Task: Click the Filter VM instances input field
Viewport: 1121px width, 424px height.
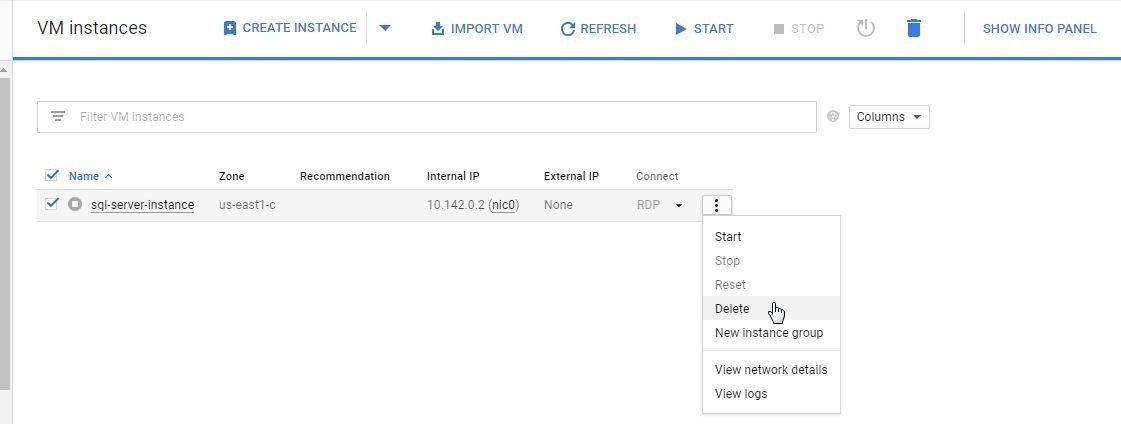Action: (440, 117)
